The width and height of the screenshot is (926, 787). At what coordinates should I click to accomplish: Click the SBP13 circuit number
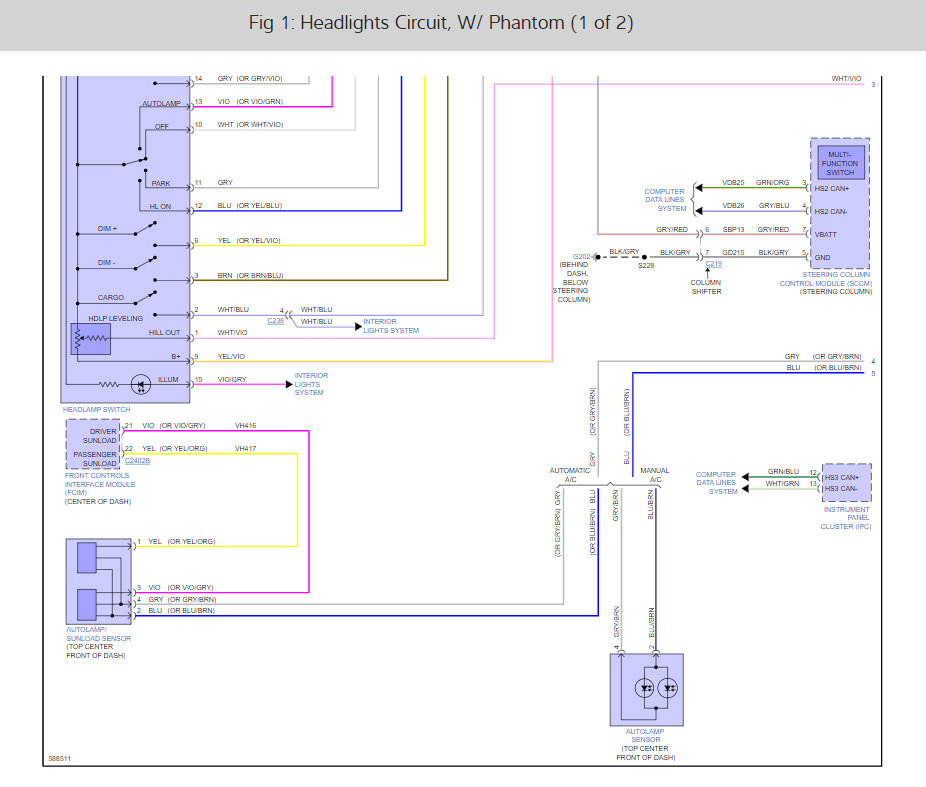[x=733, y=229]
